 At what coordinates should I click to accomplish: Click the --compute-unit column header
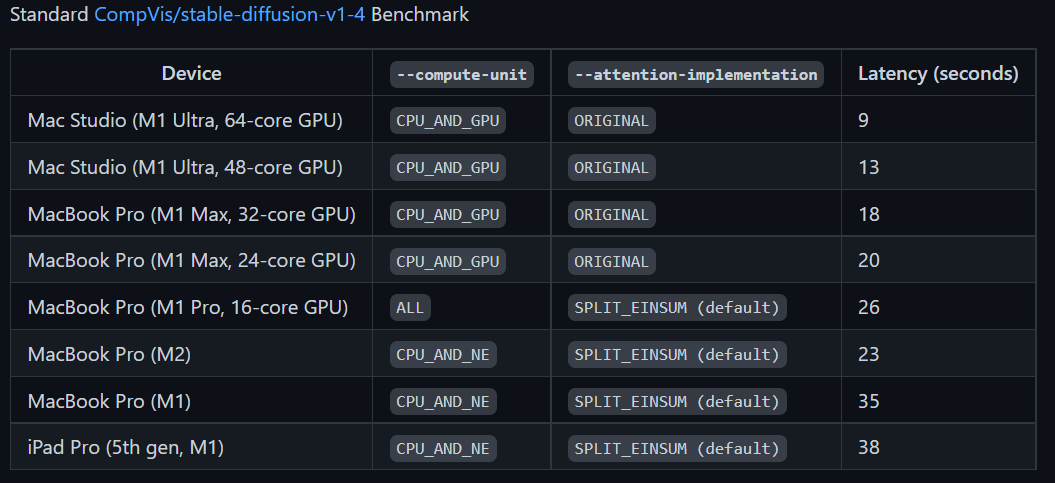(x=462, y=75)
